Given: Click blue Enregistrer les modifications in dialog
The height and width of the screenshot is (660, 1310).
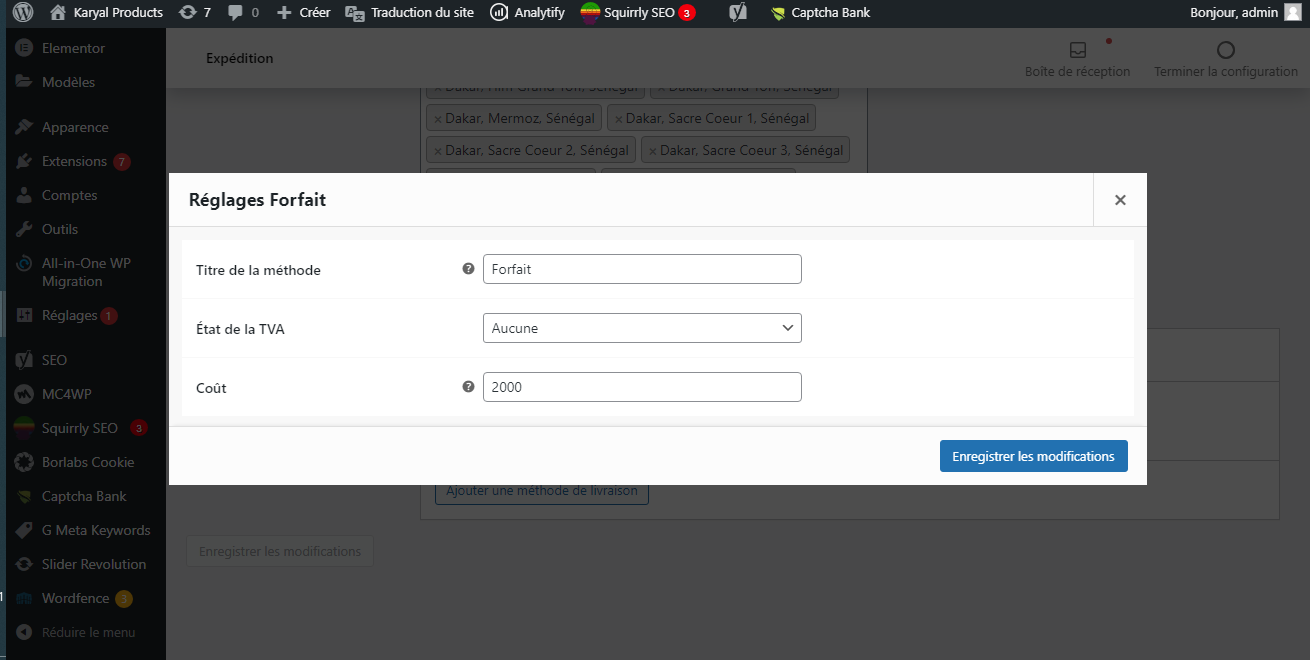Looking at the screenshot, I should tap(1034, 456).
